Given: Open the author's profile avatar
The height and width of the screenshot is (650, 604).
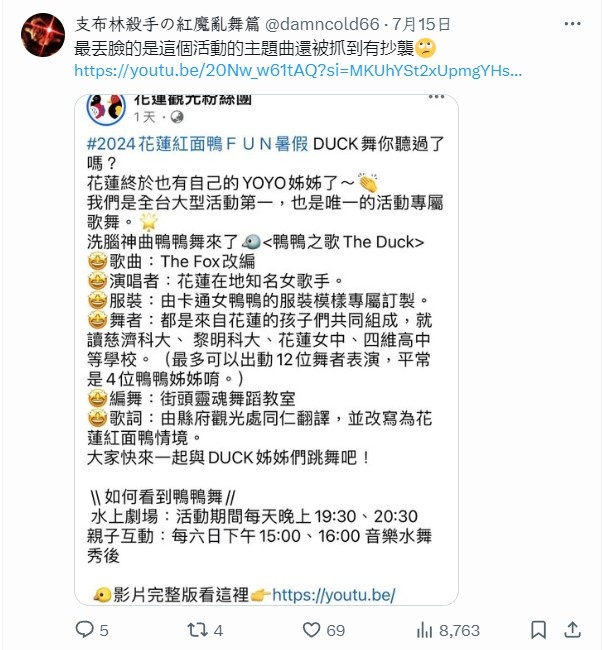Looking at the screenshot, I should pyautogui.click(x=43, y=35).
